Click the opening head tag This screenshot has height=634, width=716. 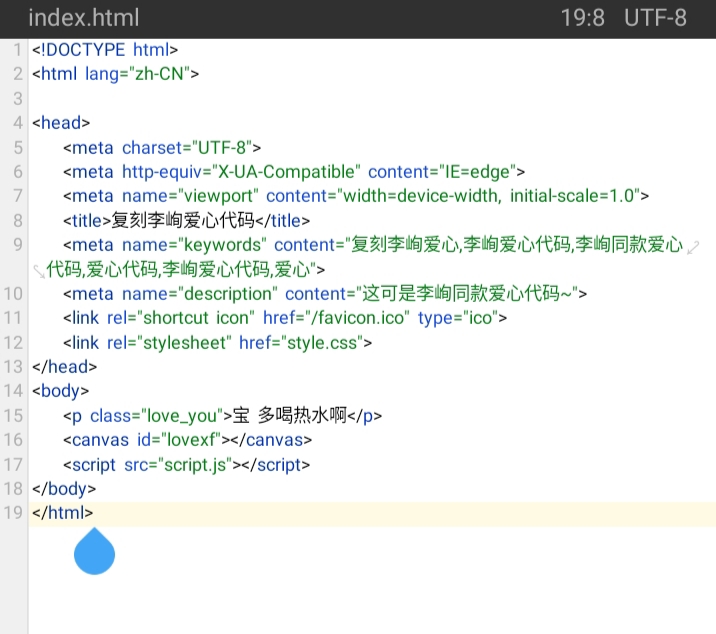61,123
